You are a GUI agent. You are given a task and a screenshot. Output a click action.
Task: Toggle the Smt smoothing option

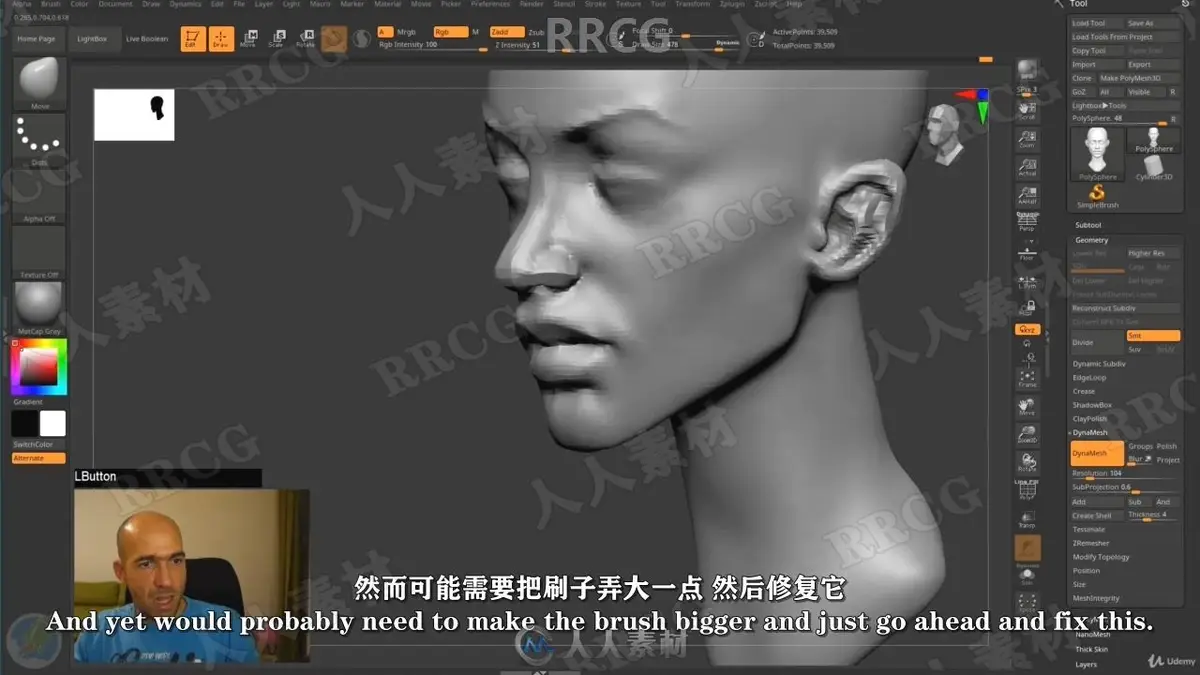point(1153,336)
